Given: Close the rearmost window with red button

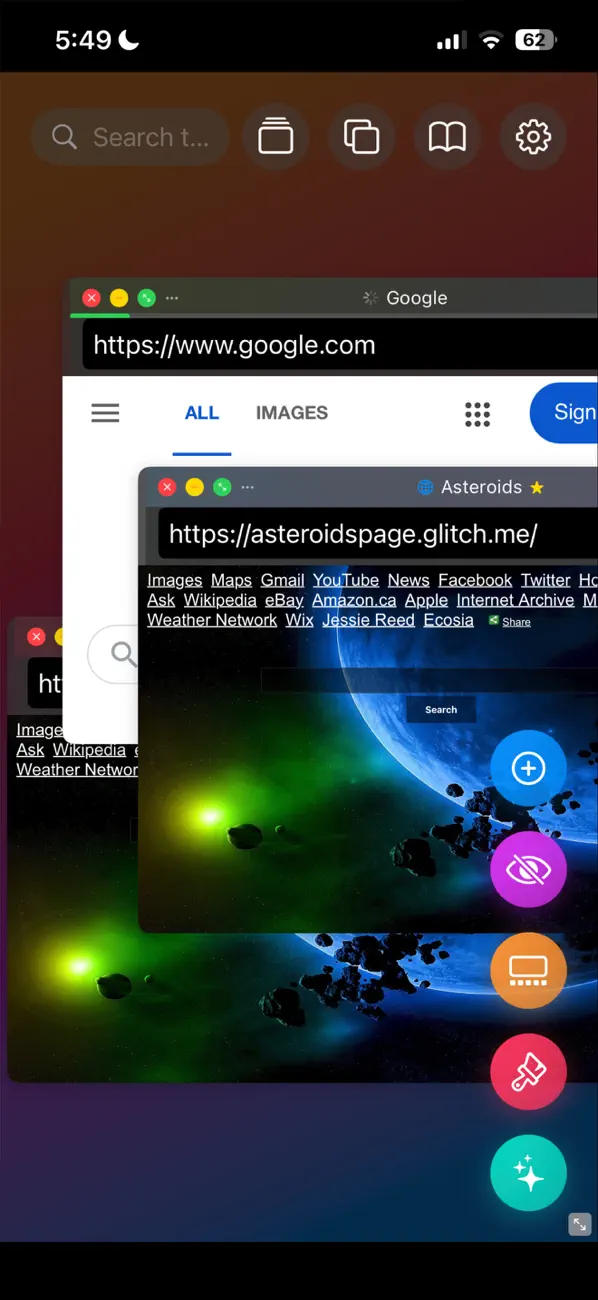Looking at the screenshot, I should pos(36,637).
